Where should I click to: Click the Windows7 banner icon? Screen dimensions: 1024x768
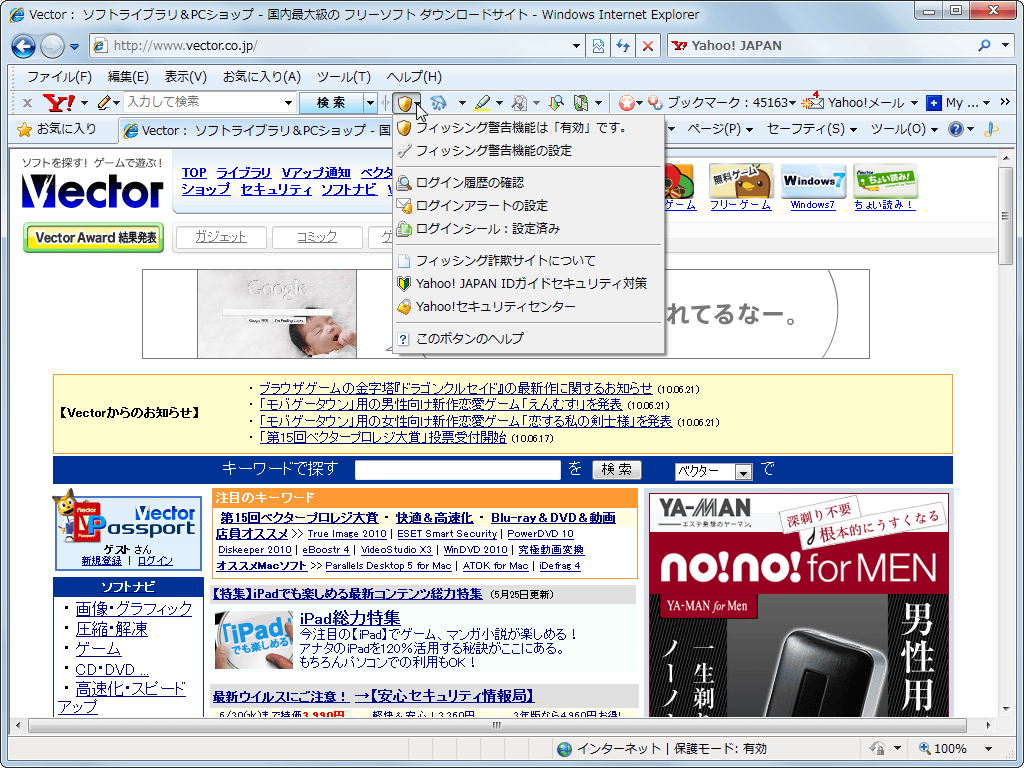click(x=812, y=181)
